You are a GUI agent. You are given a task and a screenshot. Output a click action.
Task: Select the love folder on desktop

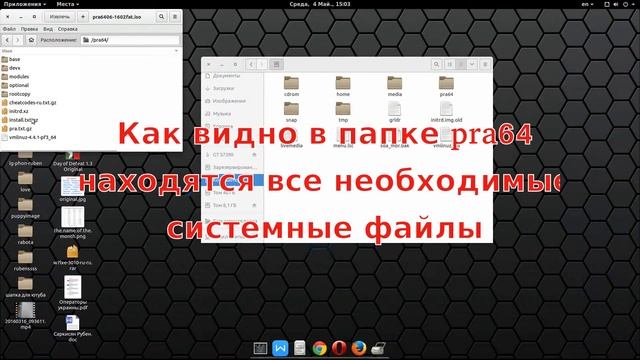25,182
